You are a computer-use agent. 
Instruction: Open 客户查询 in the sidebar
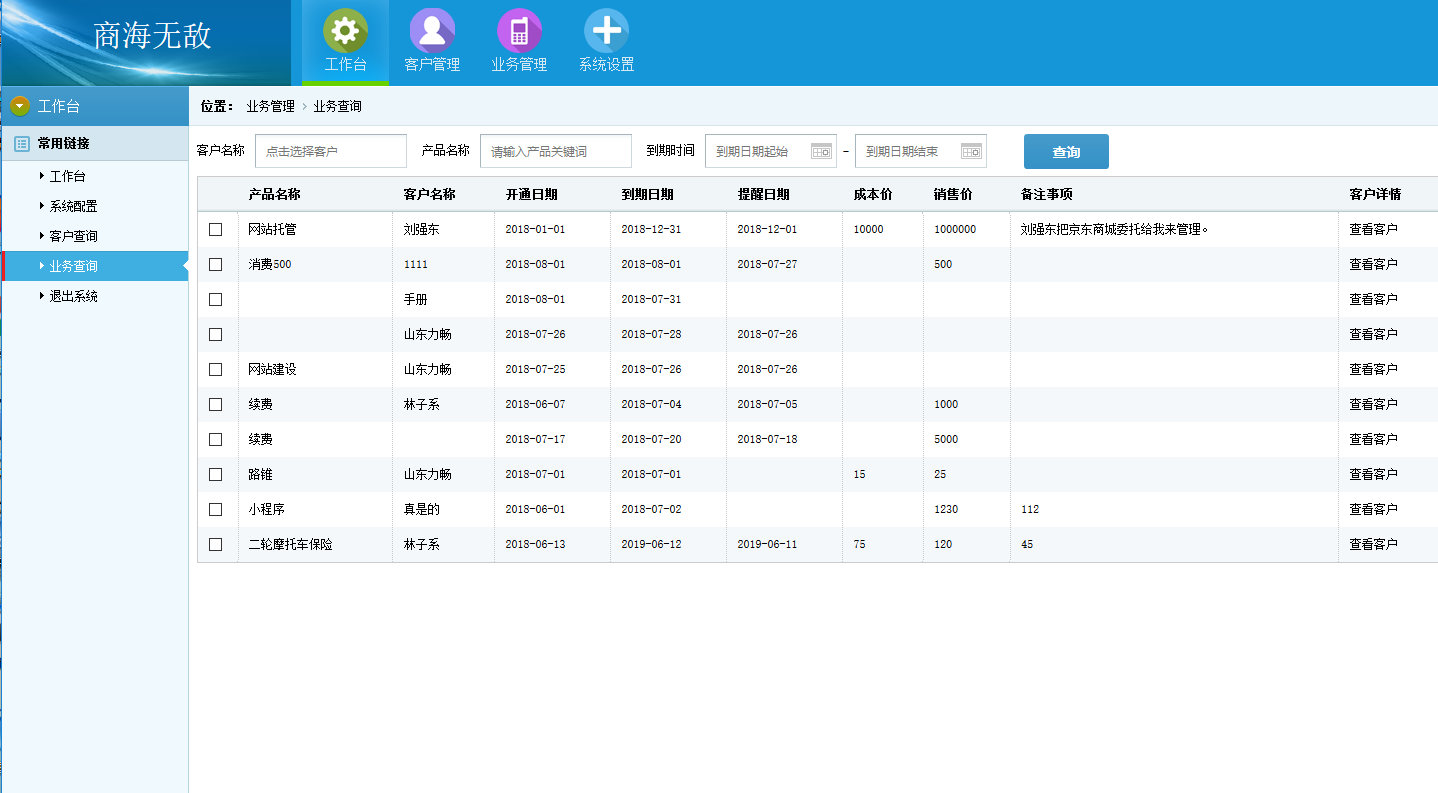[73, 237]
